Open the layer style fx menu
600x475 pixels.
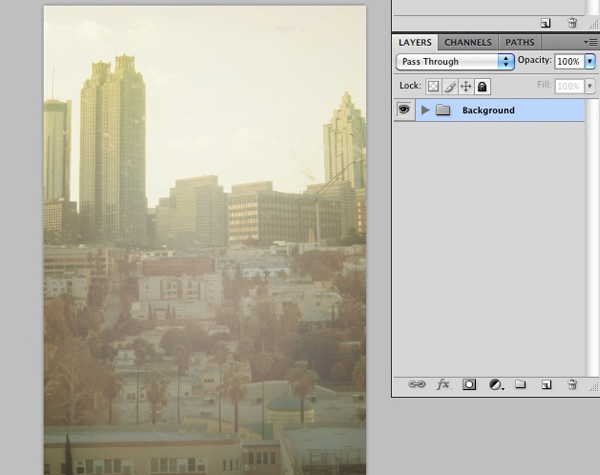coord(444,384)
